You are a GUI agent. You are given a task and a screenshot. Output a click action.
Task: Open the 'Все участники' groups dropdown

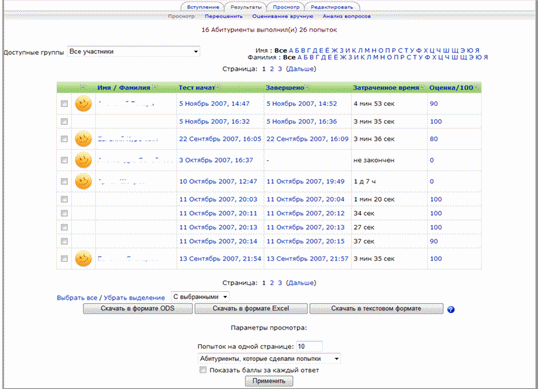pyautogui.click(x=134, y=52)
